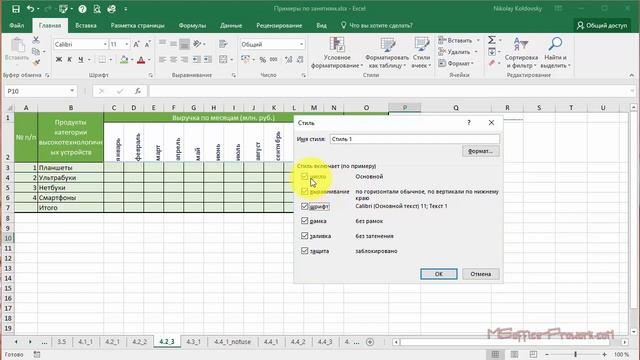Open Сортировка и фильтр menu
Screen dimensions: 640x360
[x=521, y=53]
